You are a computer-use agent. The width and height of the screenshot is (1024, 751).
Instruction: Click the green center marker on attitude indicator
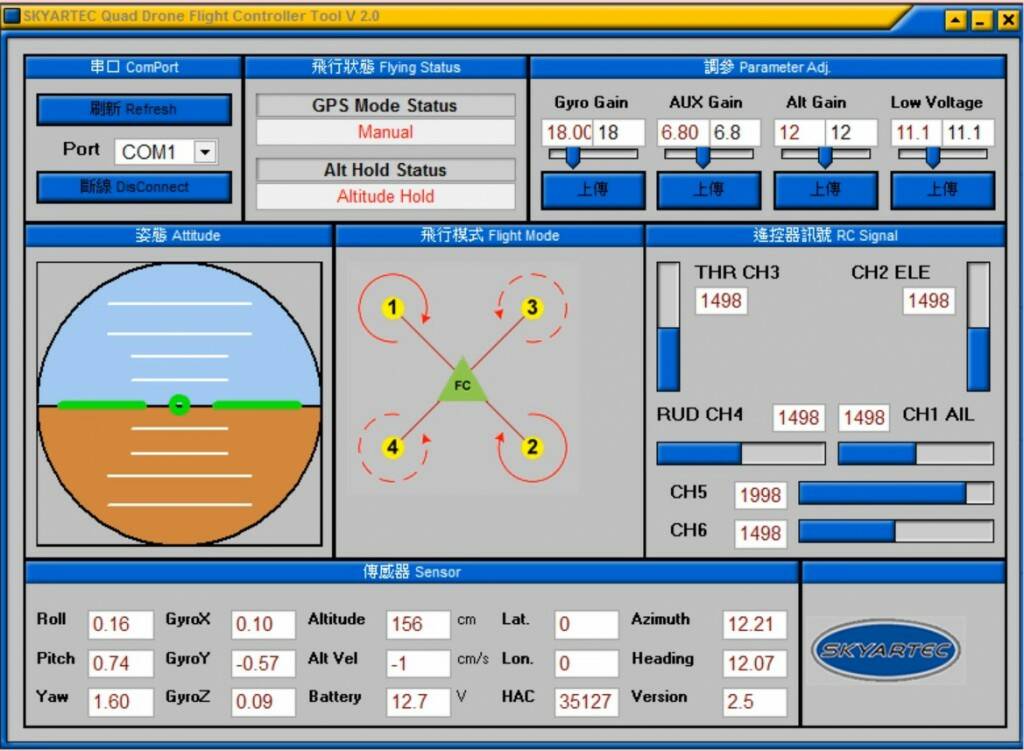point(179,405)
